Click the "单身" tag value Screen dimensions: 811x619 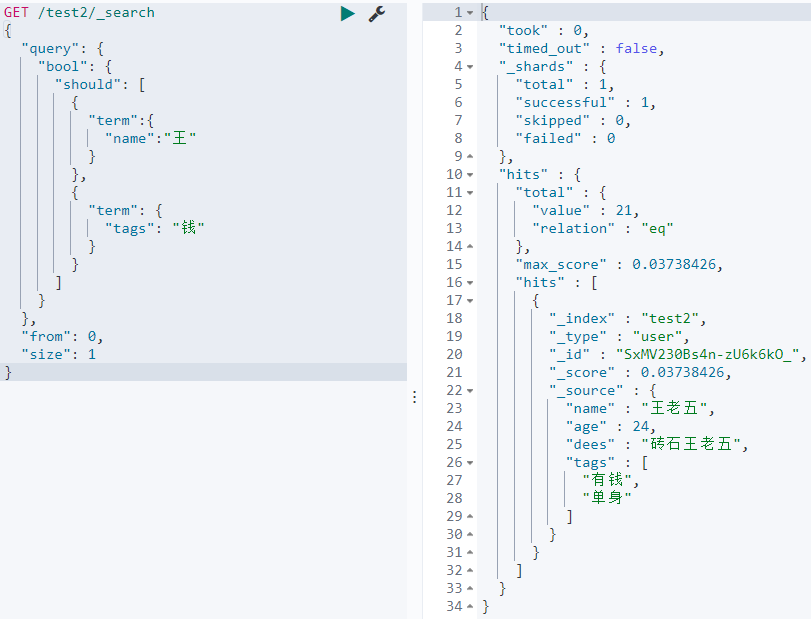tap(607, 498)
